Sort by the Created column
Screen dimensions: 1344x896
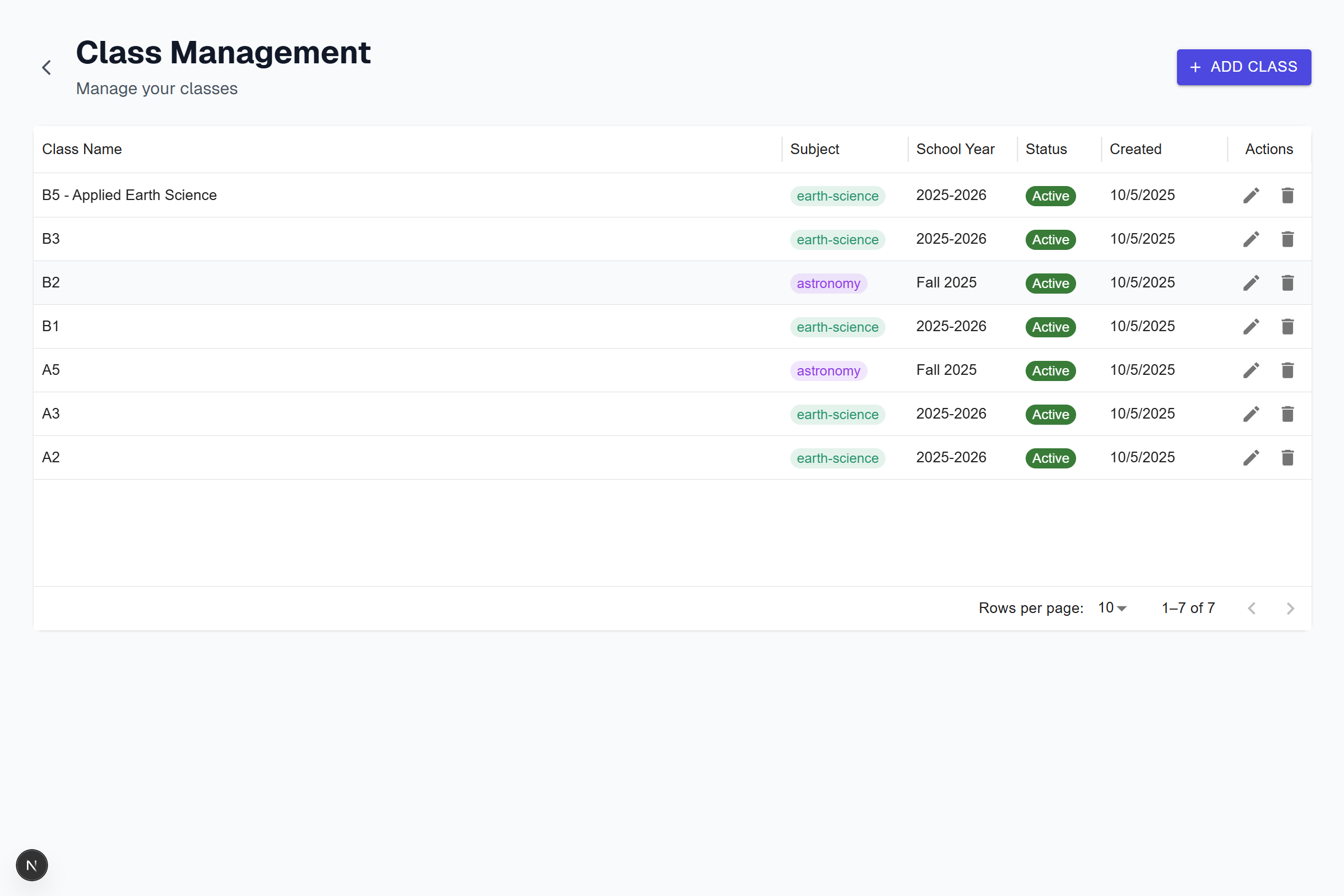click(1135, 148)
